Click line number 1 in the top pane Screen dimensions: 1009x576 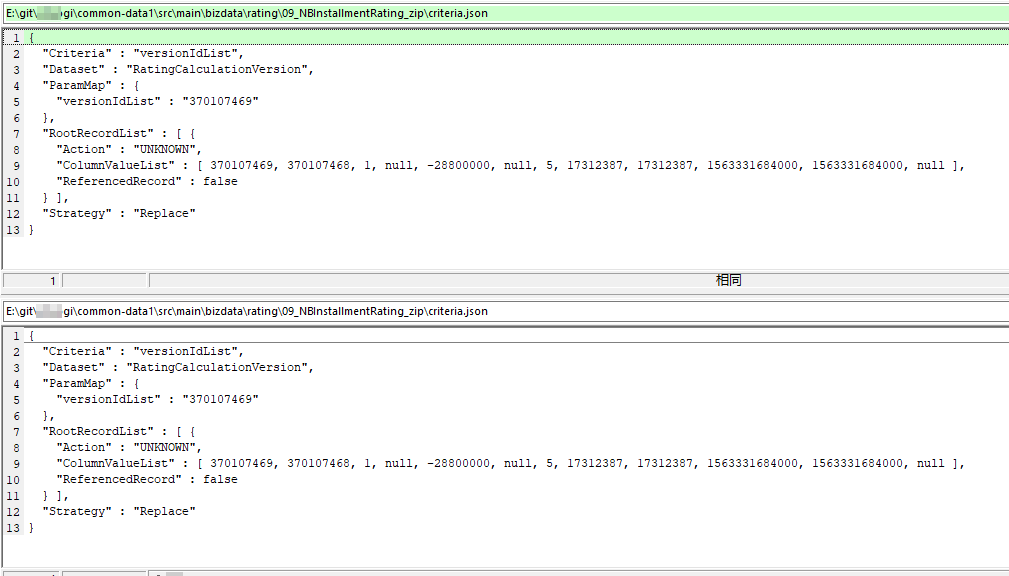(x=13, y=37)
